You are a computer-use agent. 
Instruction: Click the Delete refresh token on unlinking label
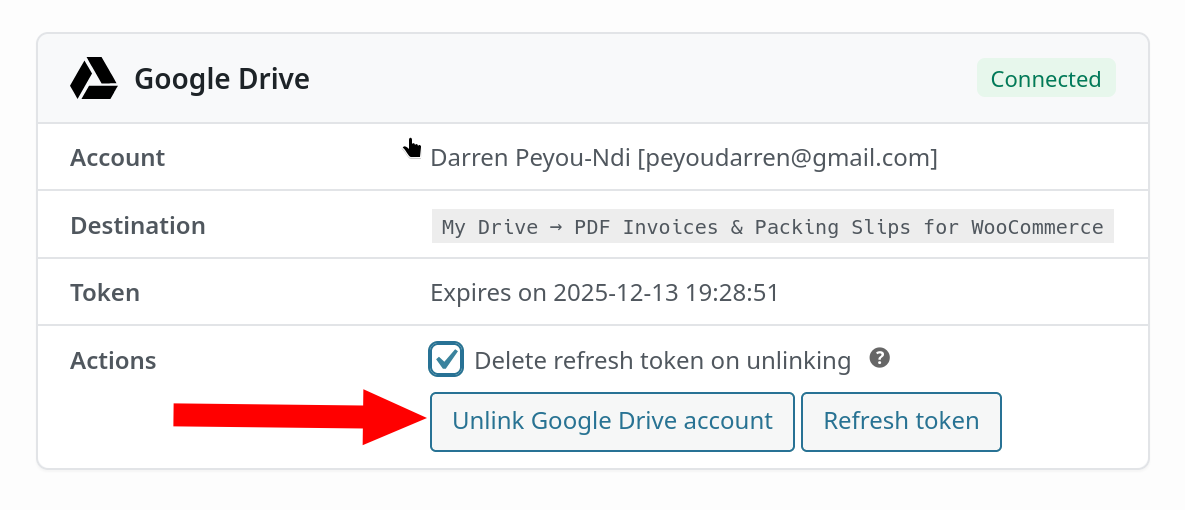pyautogui.click(x=662, y=360)
